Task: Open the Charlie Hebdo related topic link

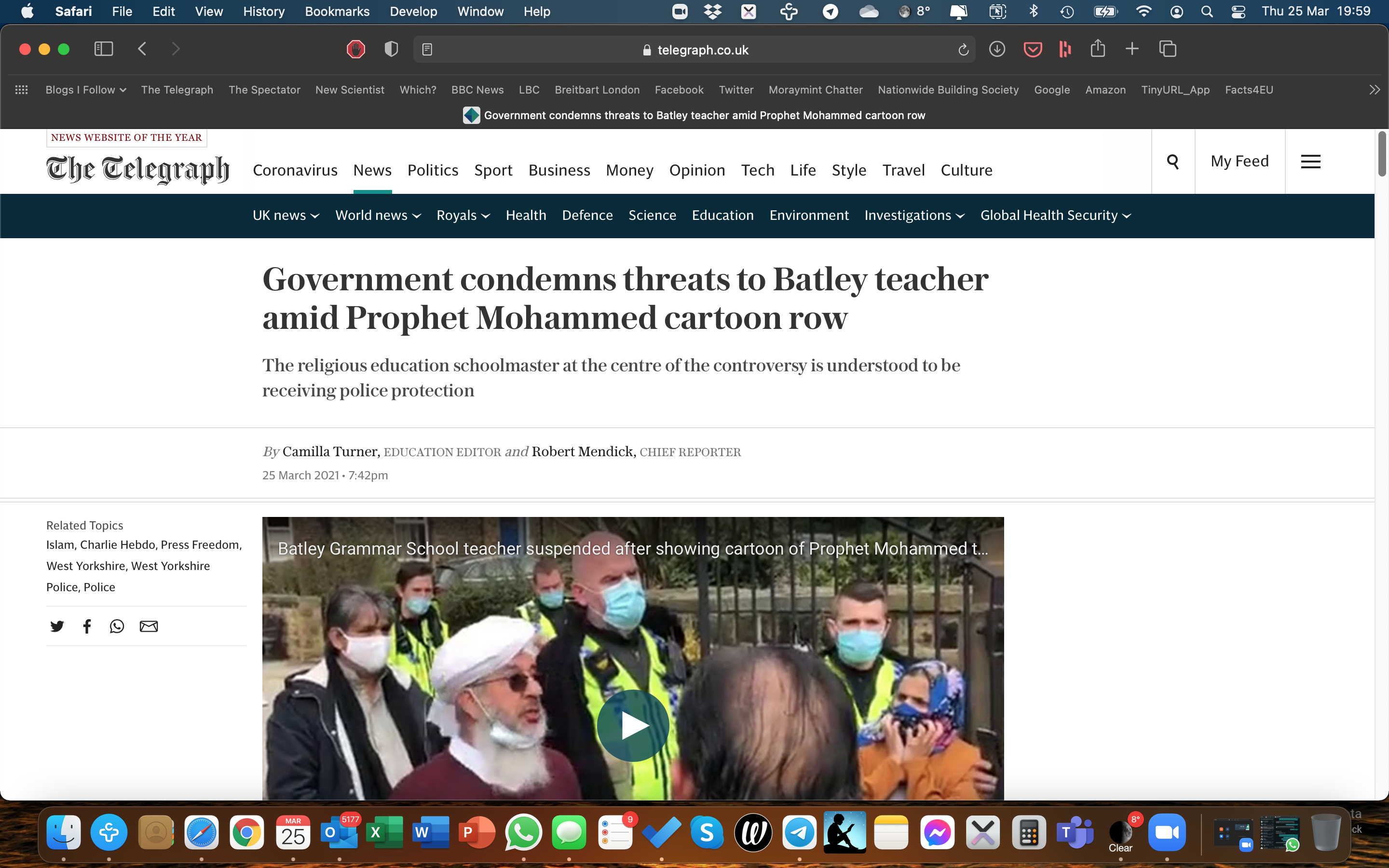Action: click(118, 545)
